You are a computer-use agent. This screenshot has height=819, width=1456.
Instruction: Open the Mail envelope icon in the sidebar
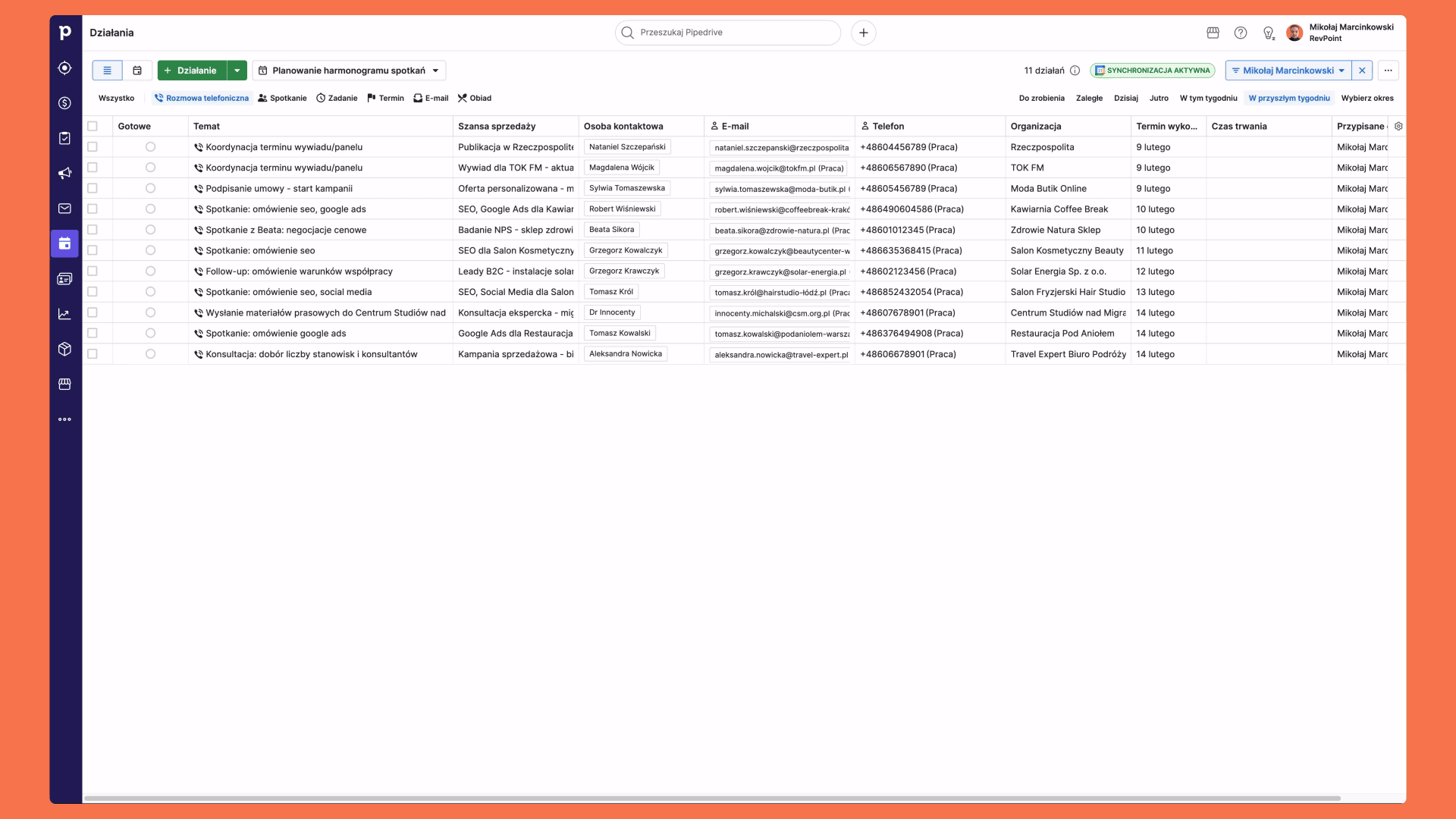click(x=64, y=208)
